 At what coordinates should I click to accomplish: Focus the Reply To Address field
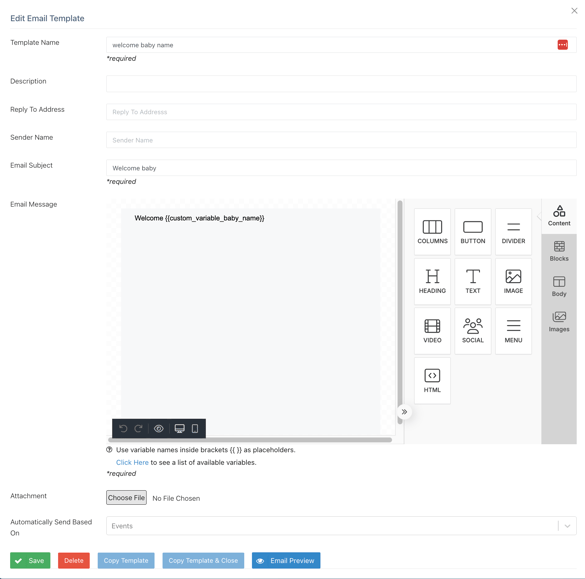[341, 112]
